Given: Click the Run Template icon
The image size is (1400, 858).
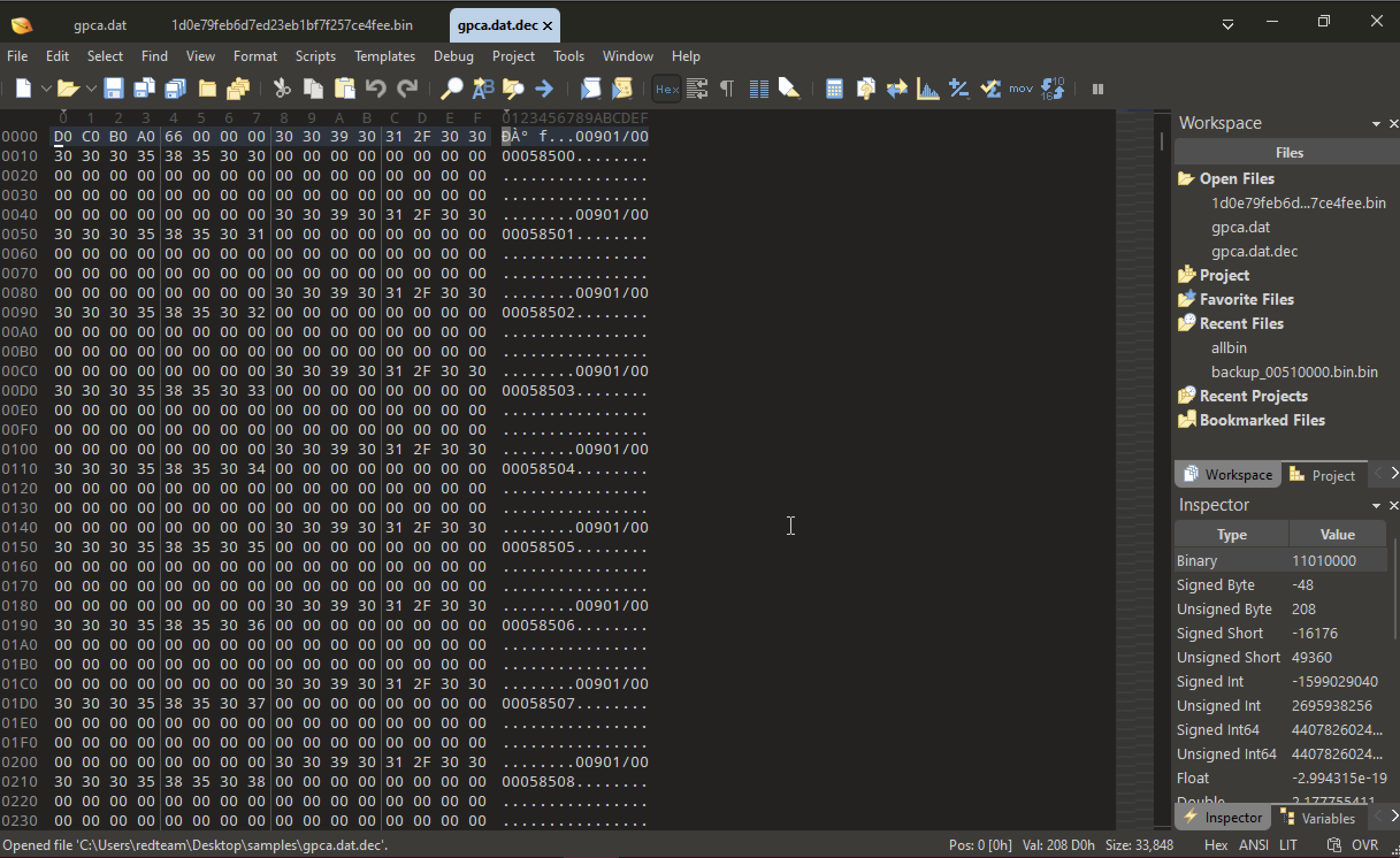Looking at the screenshot, I should (x=622, y=89).
